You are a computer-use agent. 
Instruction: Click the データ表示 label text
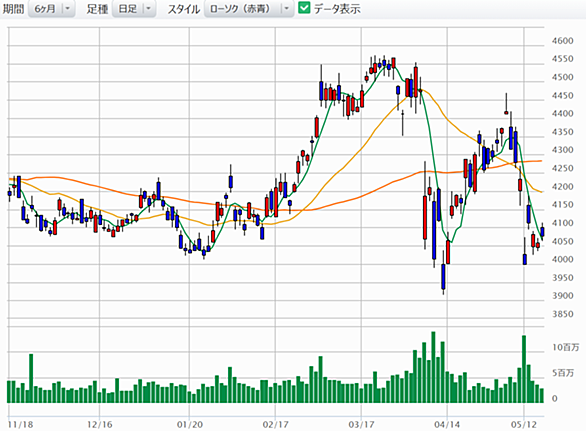(337, 9)
